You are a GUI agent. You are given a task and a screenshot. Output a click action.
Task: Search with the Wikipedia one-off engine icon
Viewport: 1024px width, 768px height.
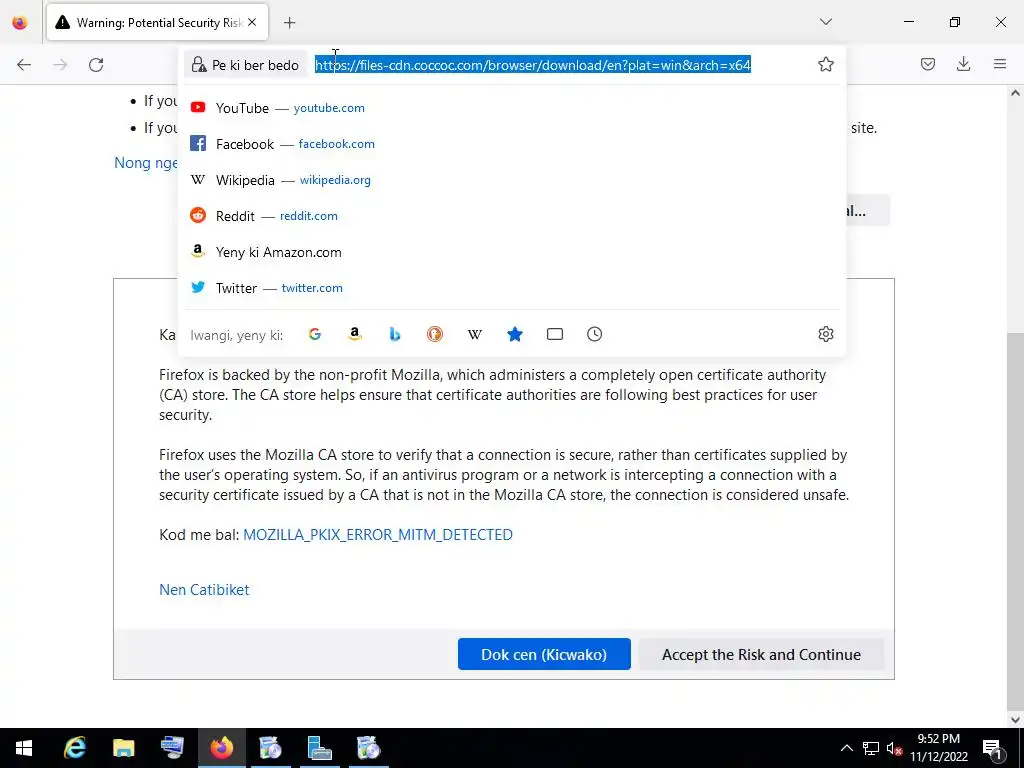pyautogui.click(x=475, y=334)
